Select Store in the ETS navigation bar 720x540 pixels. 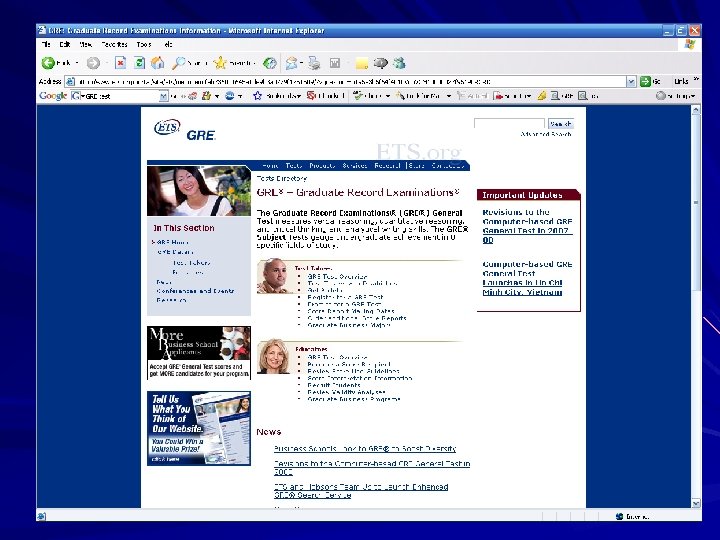416,165
